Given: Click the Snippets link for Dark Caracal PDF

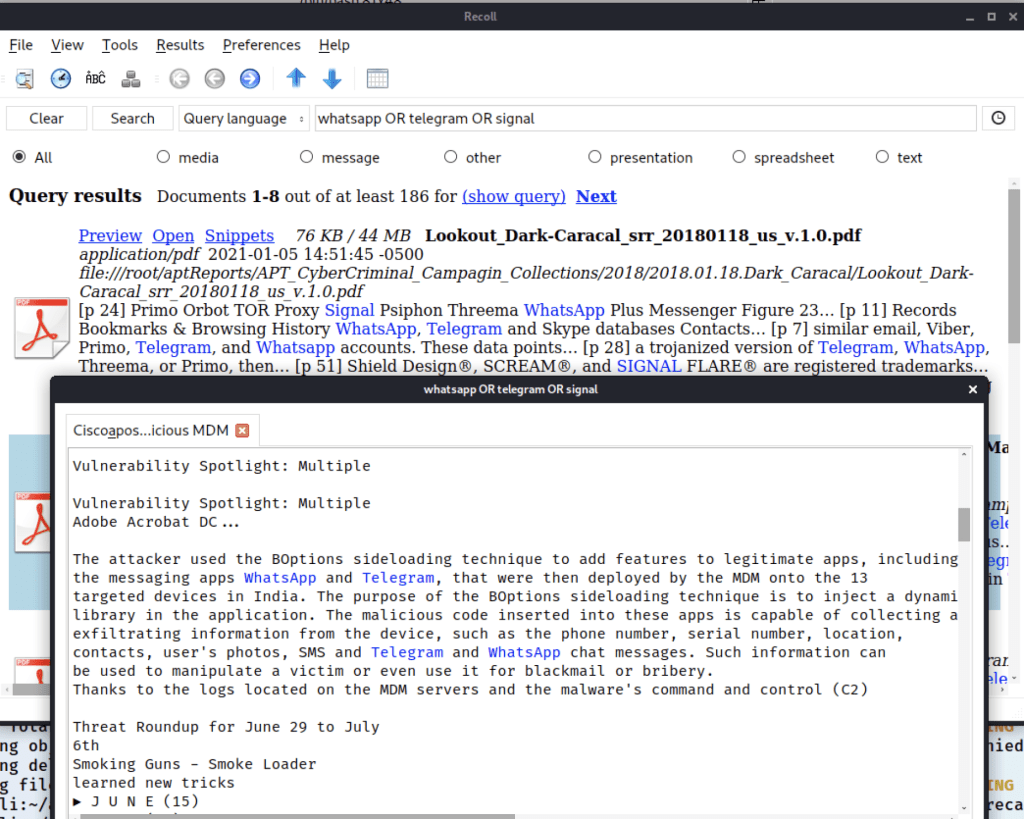Looking at the screenshot, I should (x=239, y=236).
